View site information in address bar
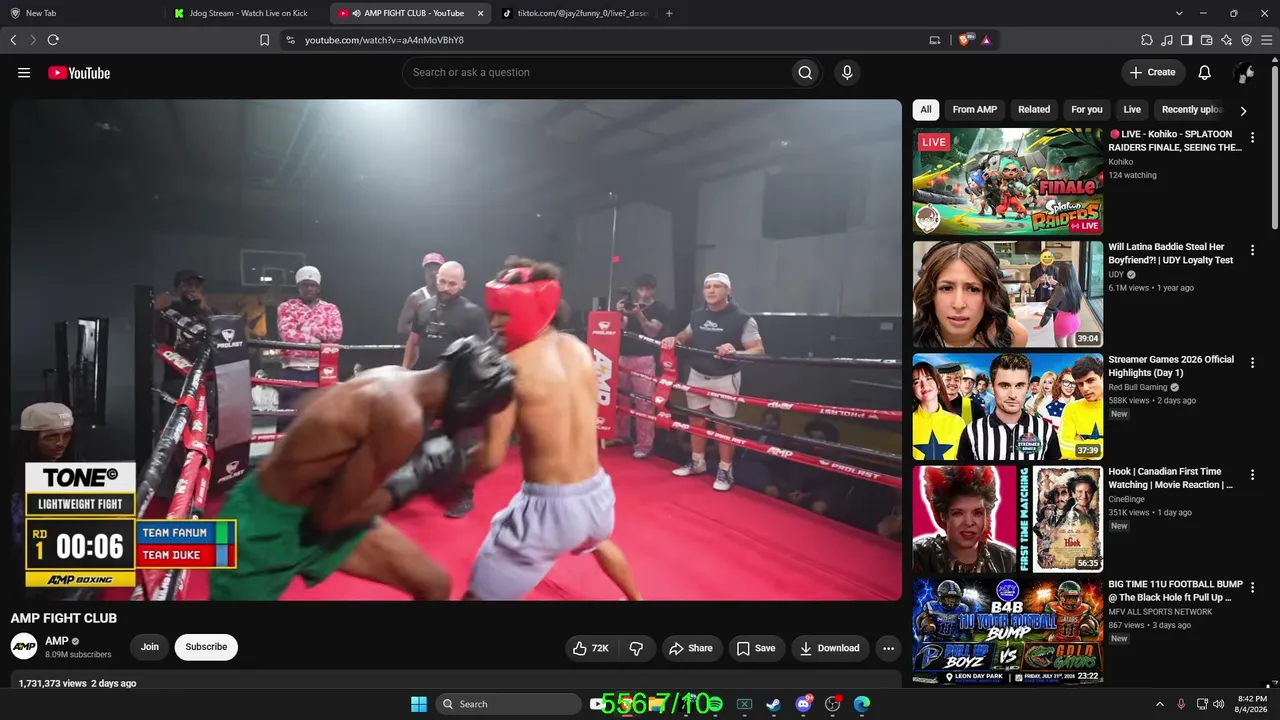The height and width of the screenshot is (720, 1280). [x=290, y=40]
